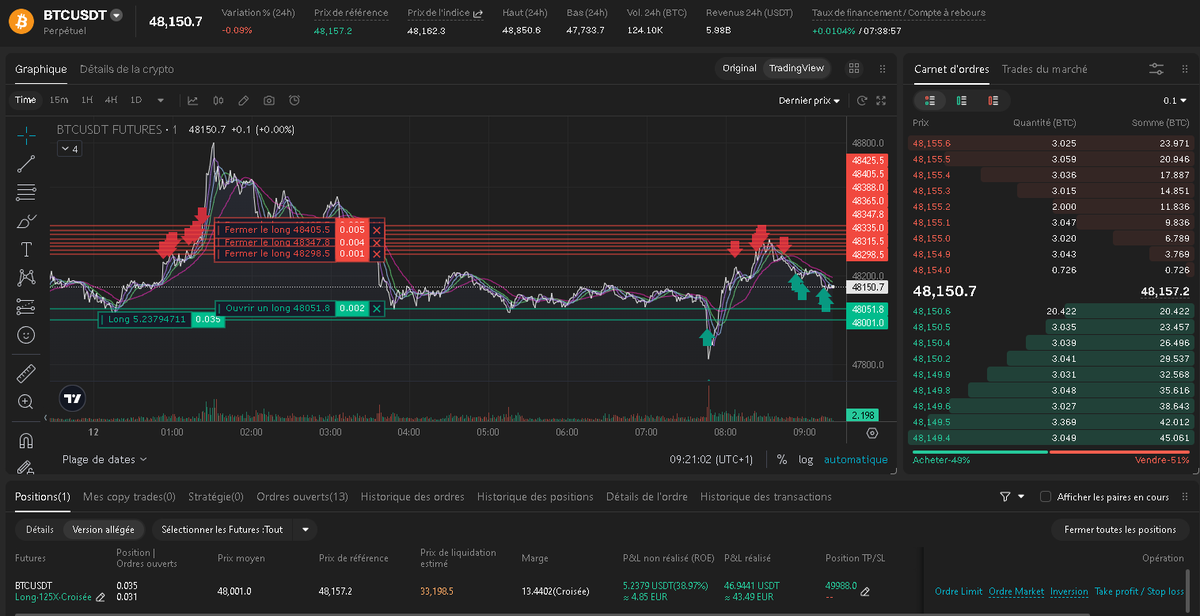
Task: Open the emoji icons tool
Action: click(26, 335)
